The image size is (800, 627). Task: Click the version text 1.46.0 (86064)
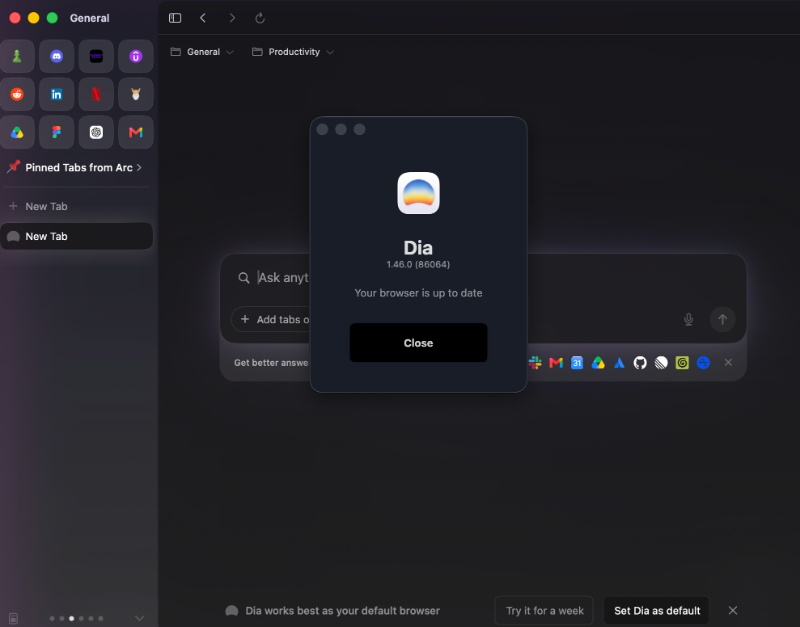click(418, 264)
